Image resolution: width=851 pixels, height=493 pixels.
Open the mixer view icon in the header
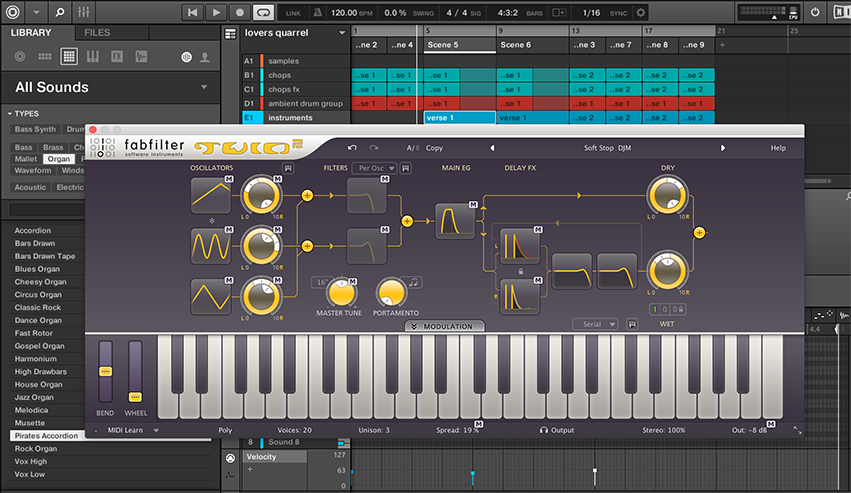(84, 12)
